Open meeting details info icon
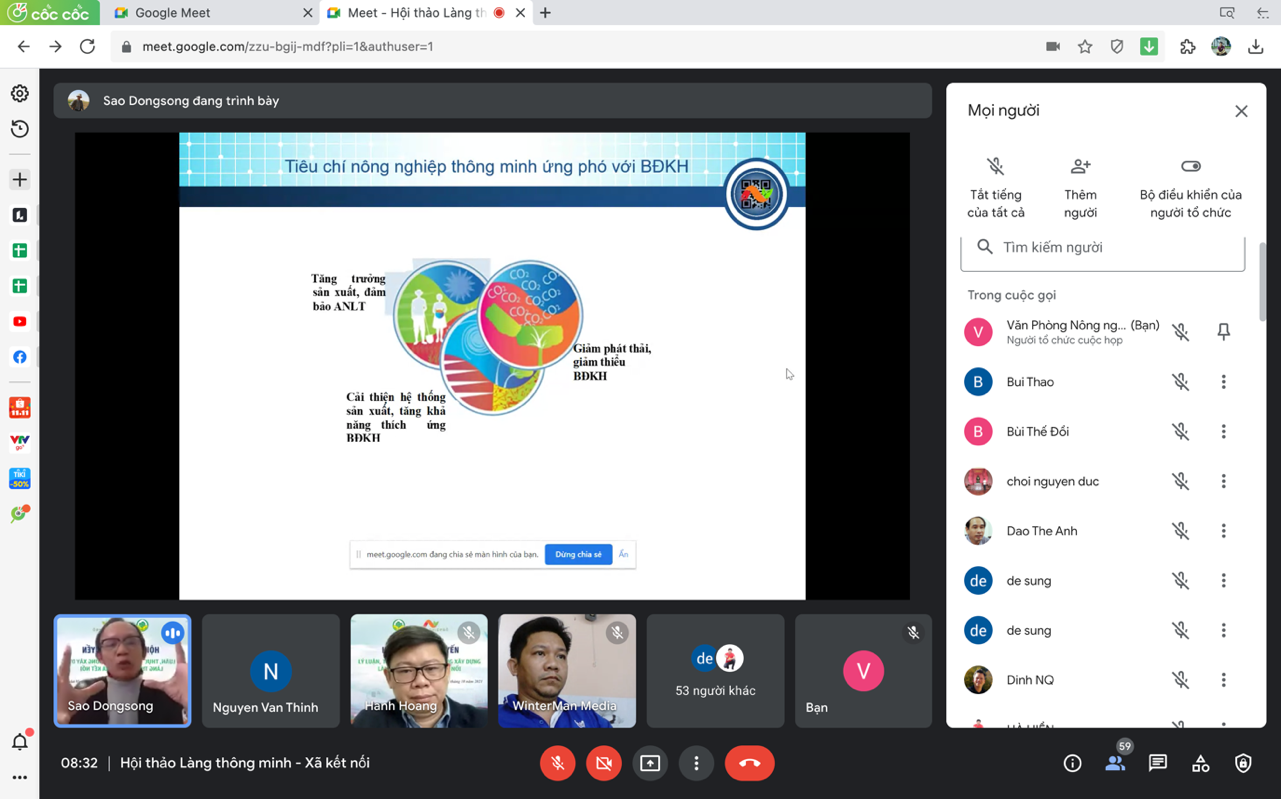The image size is (1281, 799). coord(1072,764)
